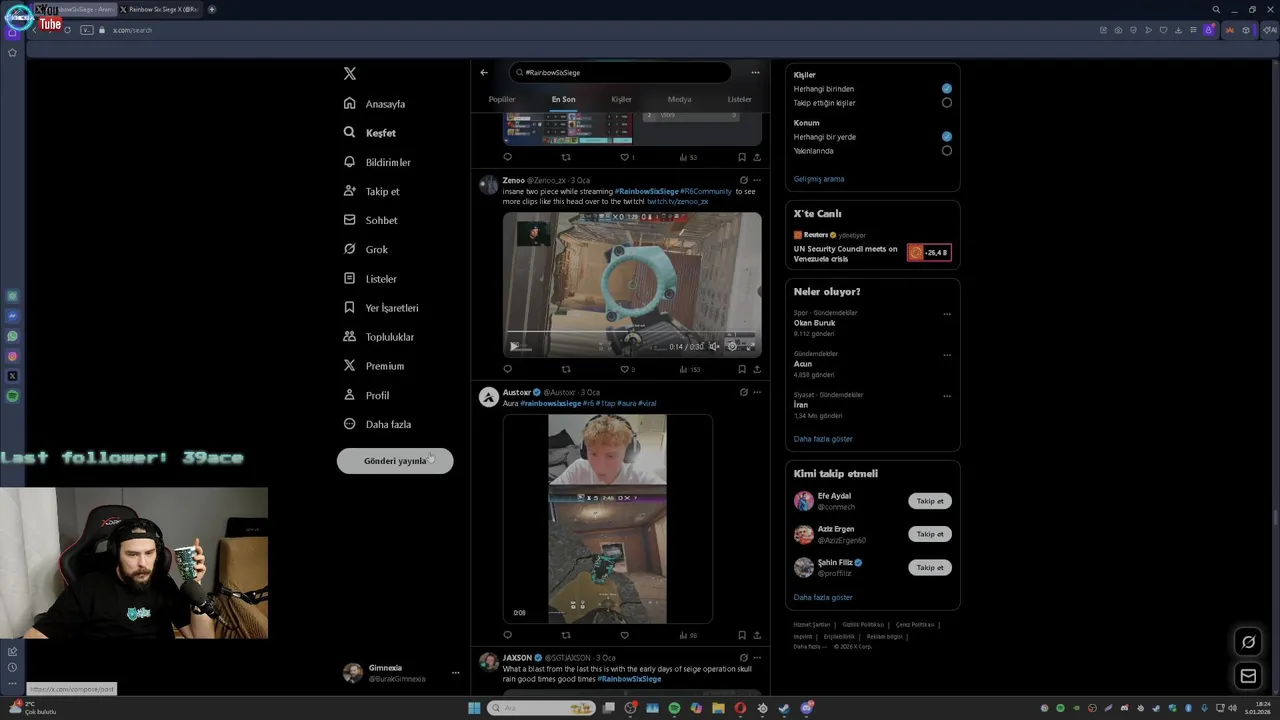Follow Şahin Filiz
The width and height of the screenshot is (1280, 720).
click(x=930, y=567)
